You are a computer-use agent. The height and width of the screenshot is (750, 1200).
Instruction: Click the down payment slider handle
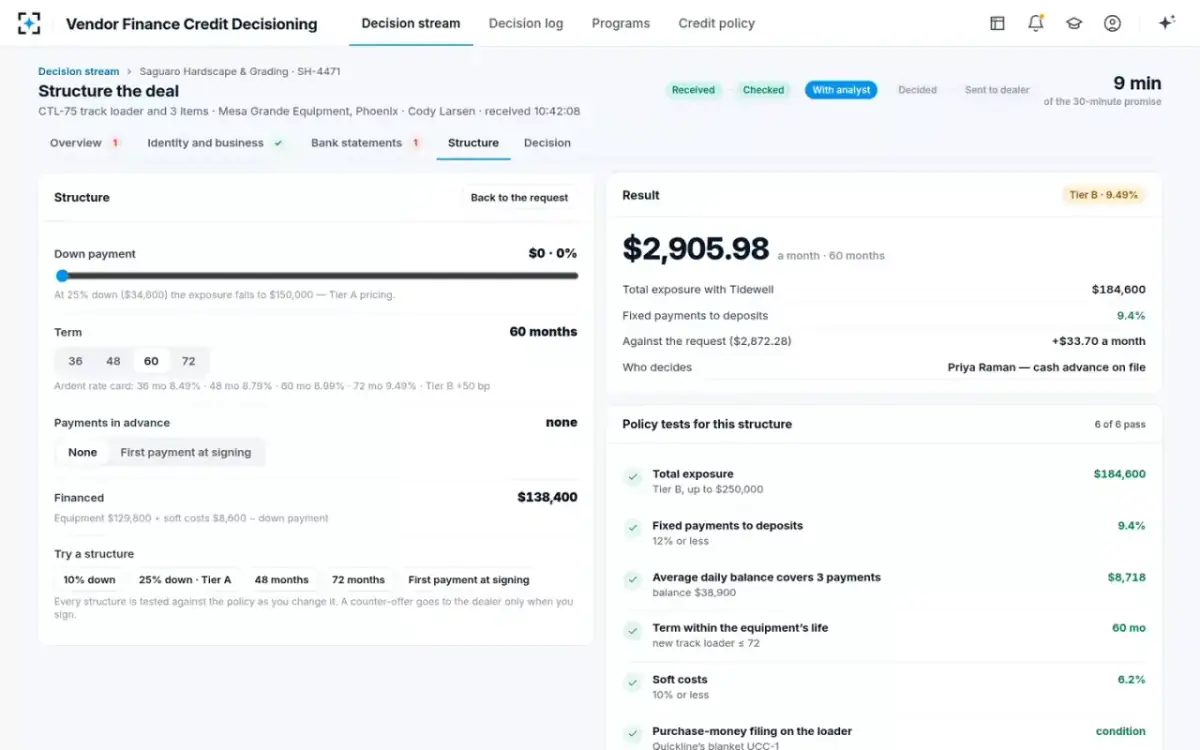click(x=62, y=276)
